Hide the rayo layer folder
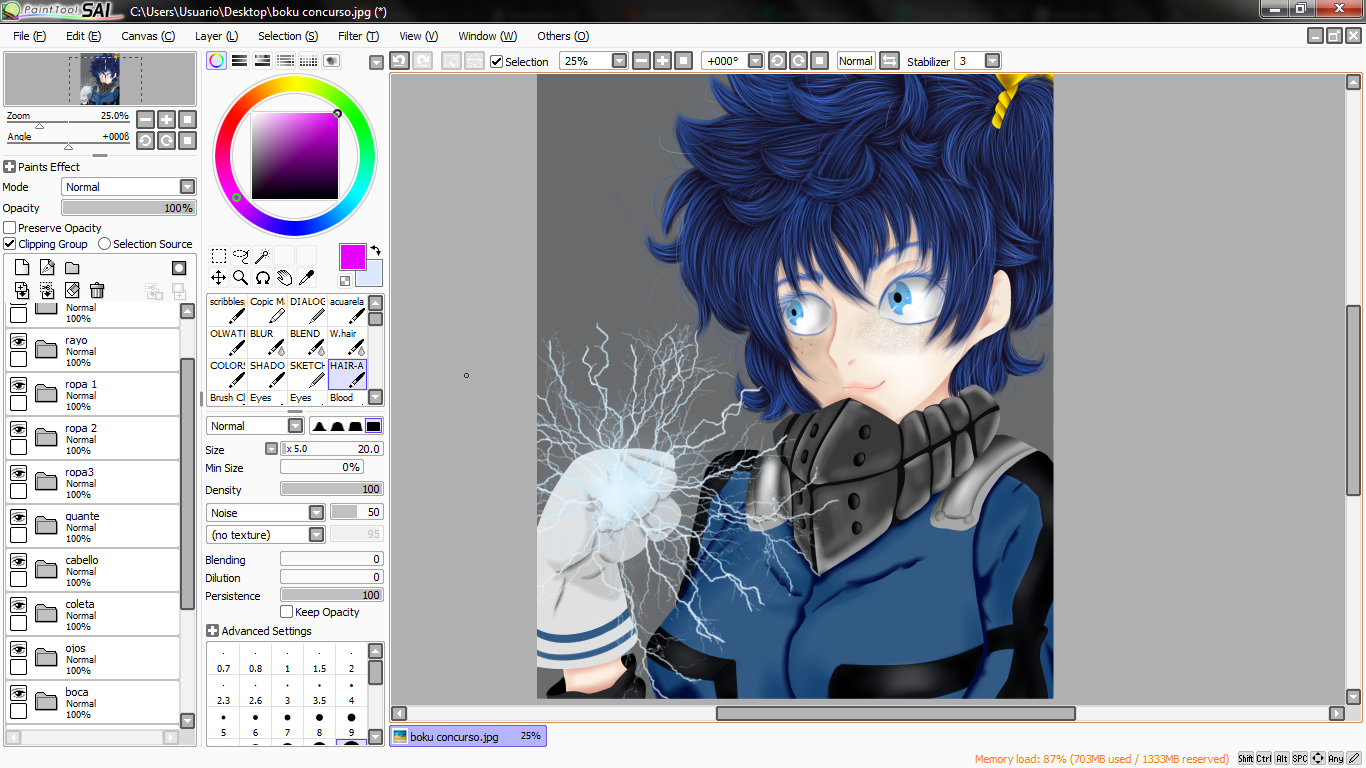 pyautogui.click(x=18, y=341)
